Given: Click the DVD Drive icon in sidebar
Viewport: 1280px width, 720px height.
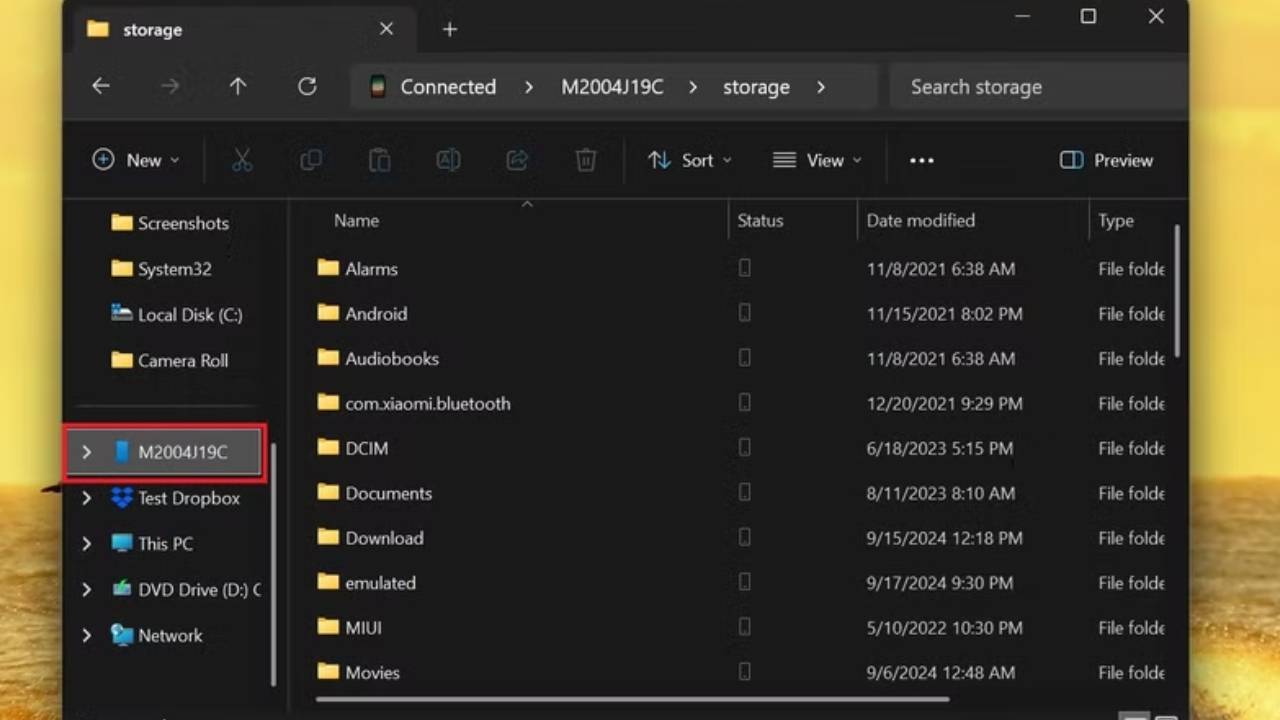Looking at the screenshot, I should pyautogui.click(x=122, y=589).
